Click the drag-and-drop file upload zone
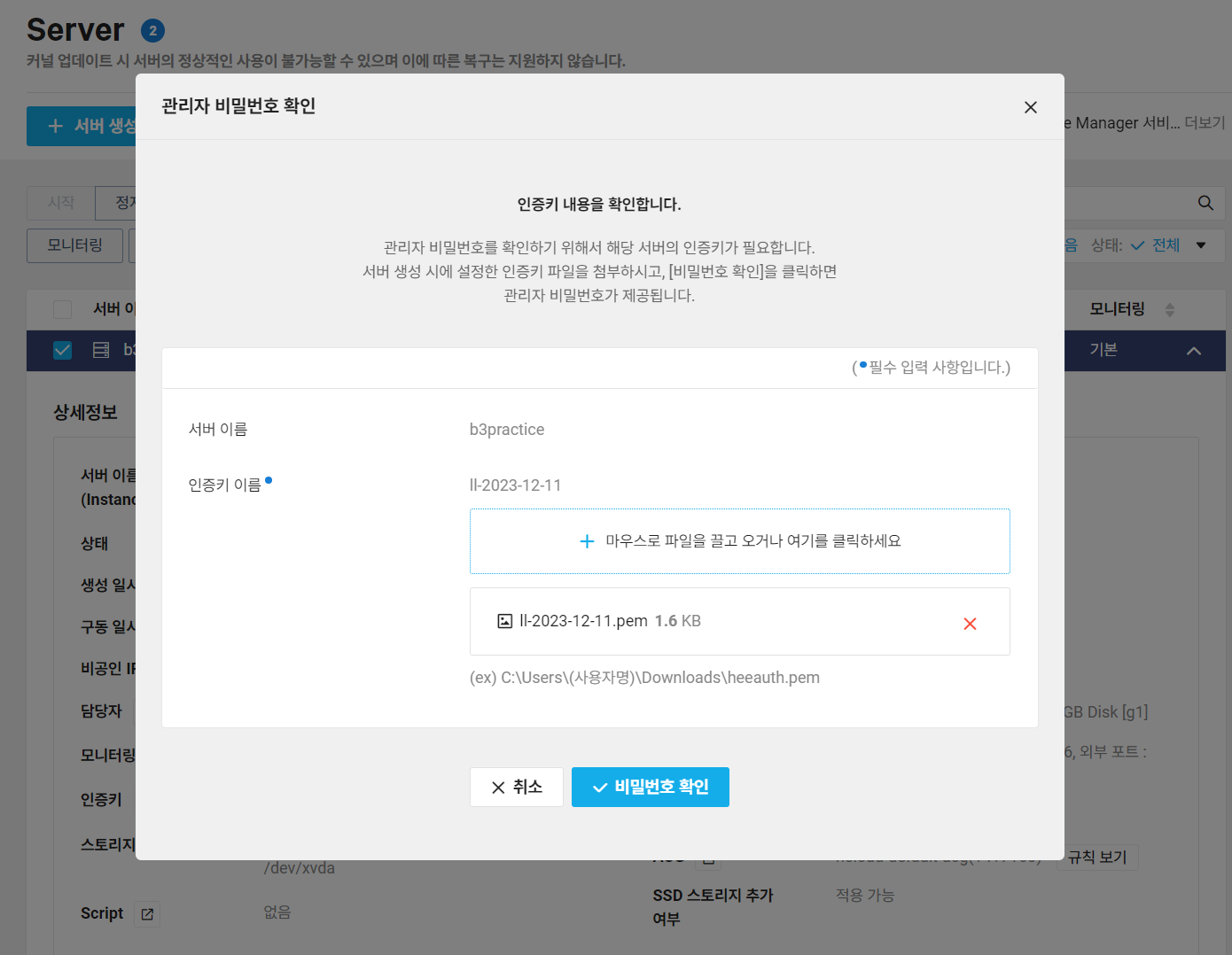The image size is (1232, 955). (740, 540)
